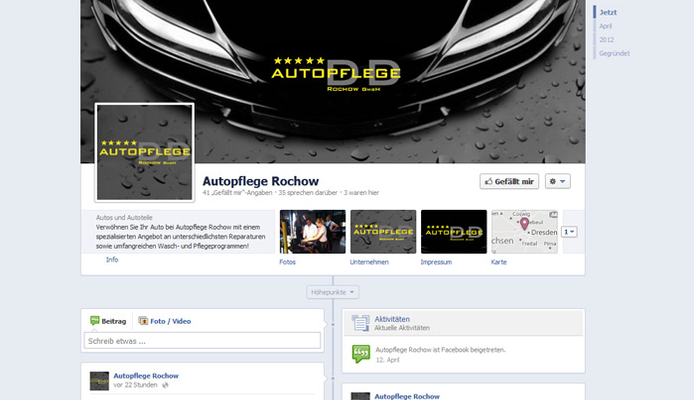Image resolution: width=694 pixels, height=400 pixels.
Task: Expand the apps counter dropdown showing 1
Action: tap(569, 232)
